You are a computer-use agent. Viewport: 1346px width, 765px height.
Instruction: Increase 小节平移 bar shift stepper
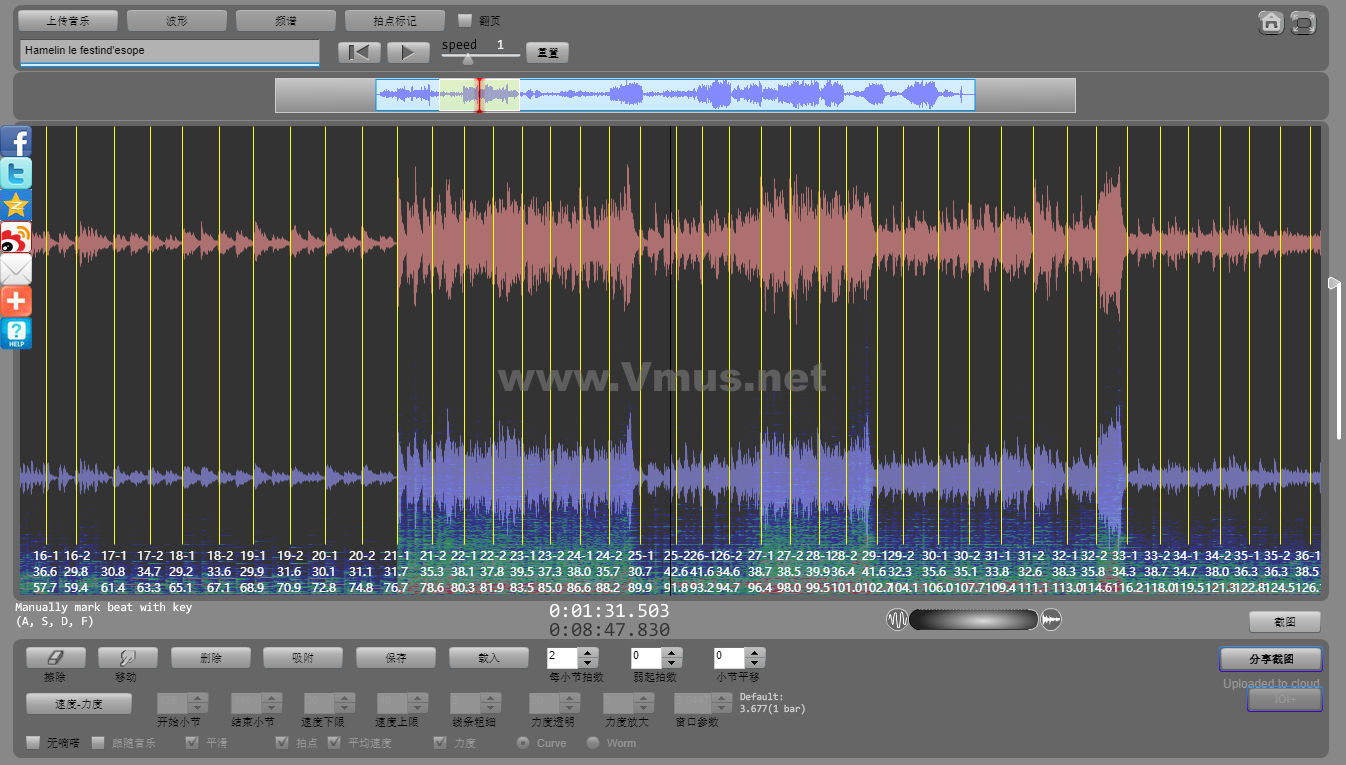point(756,653)
